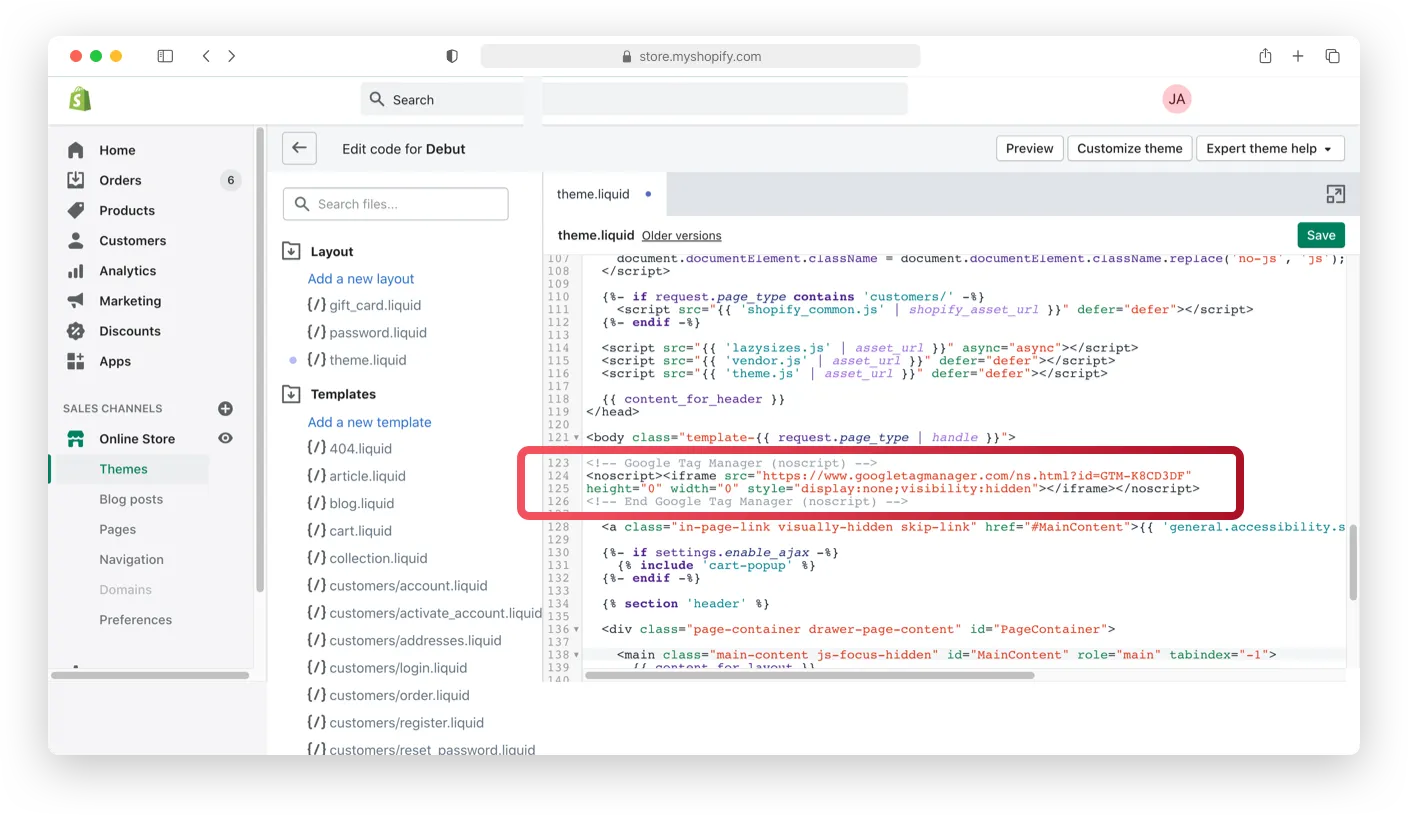Click the Add a new layout link
Viewport: 1408px width, 815px height.
click(x=360, y=279)
